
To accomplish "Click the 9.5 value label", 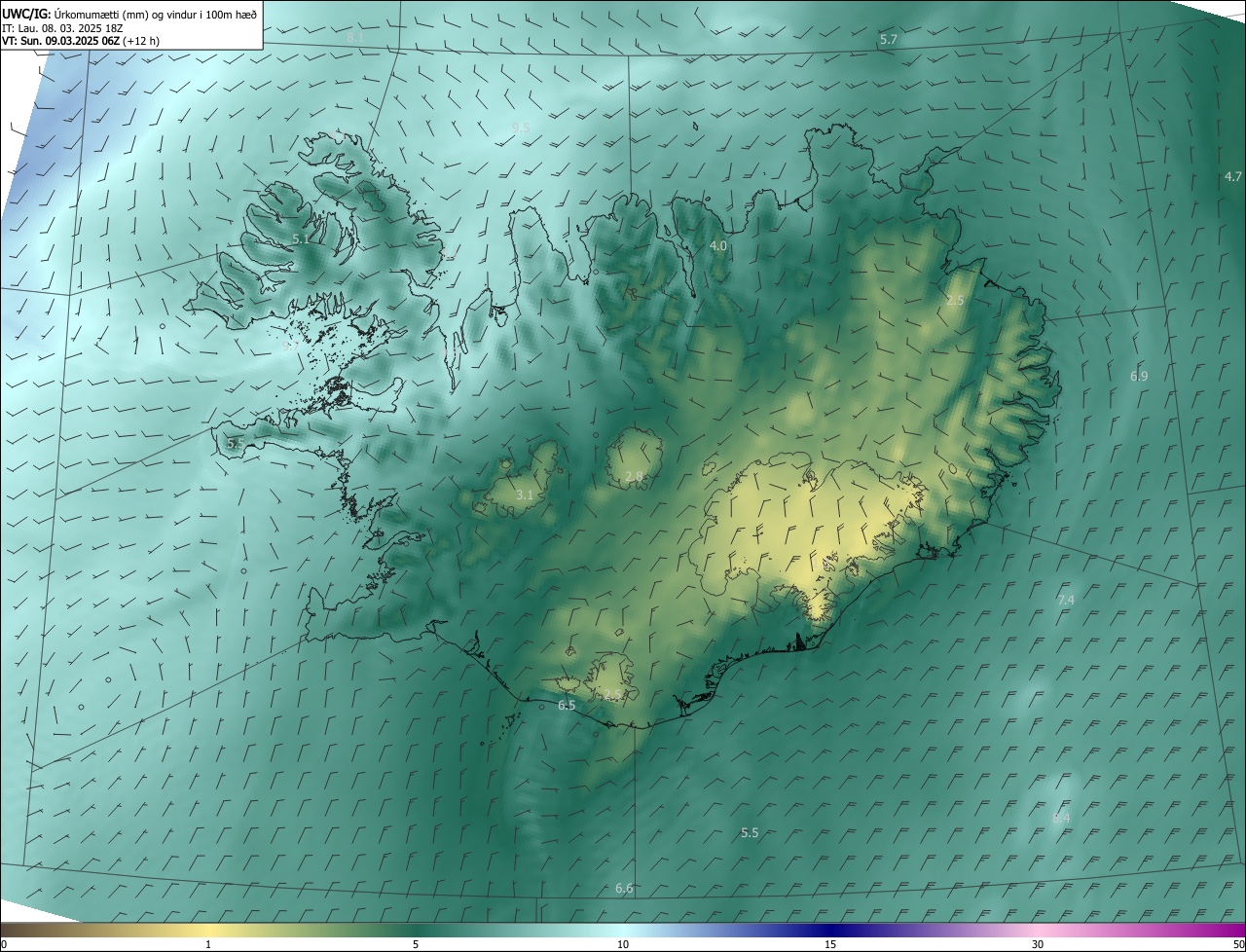I will pyautogui.click(x=521, y=128).
